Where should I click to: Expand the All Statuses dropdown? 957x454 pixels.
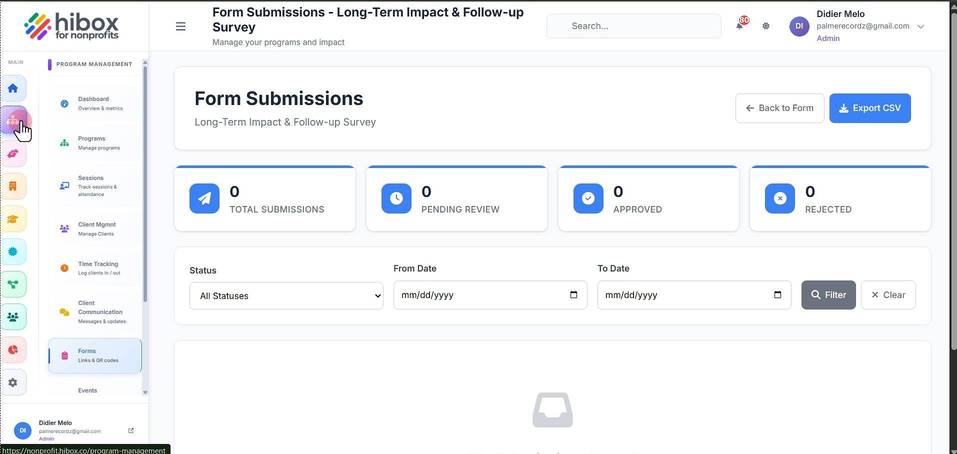pos(286,295)
